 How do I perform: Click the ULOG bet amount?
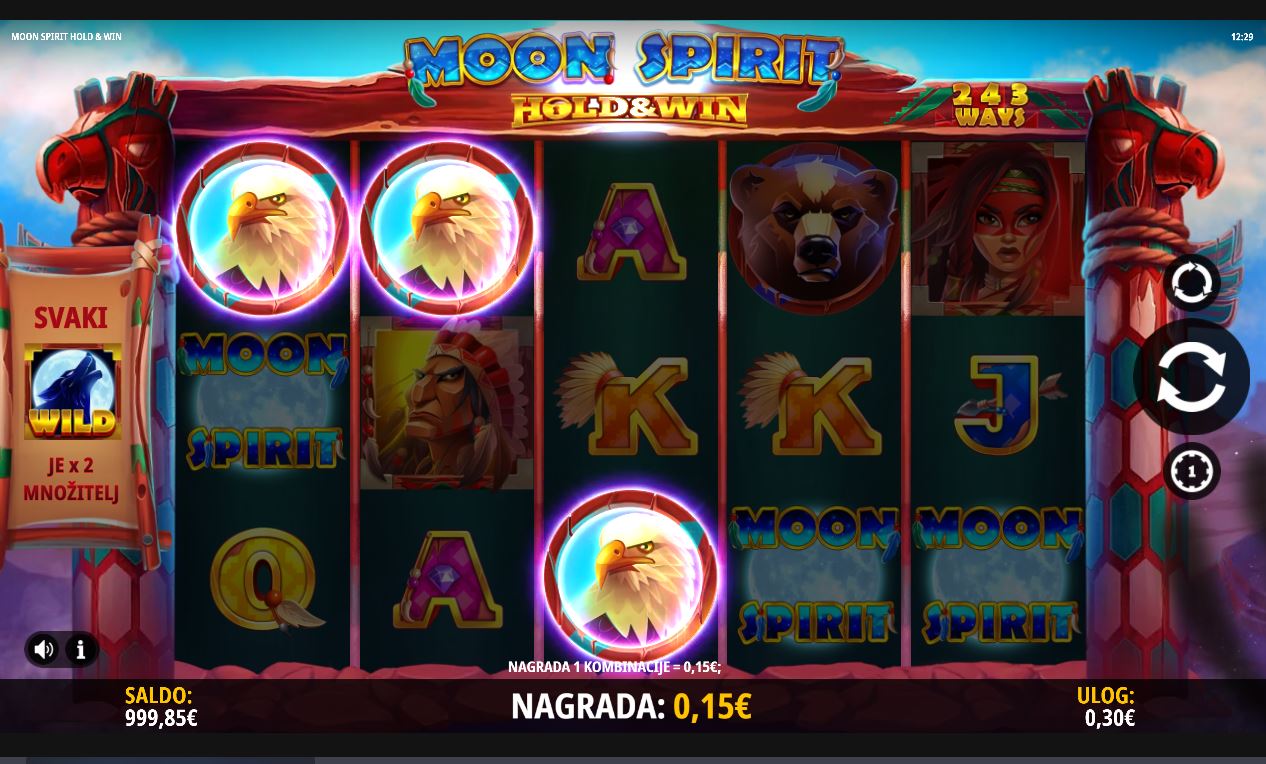pos(1109,718)
